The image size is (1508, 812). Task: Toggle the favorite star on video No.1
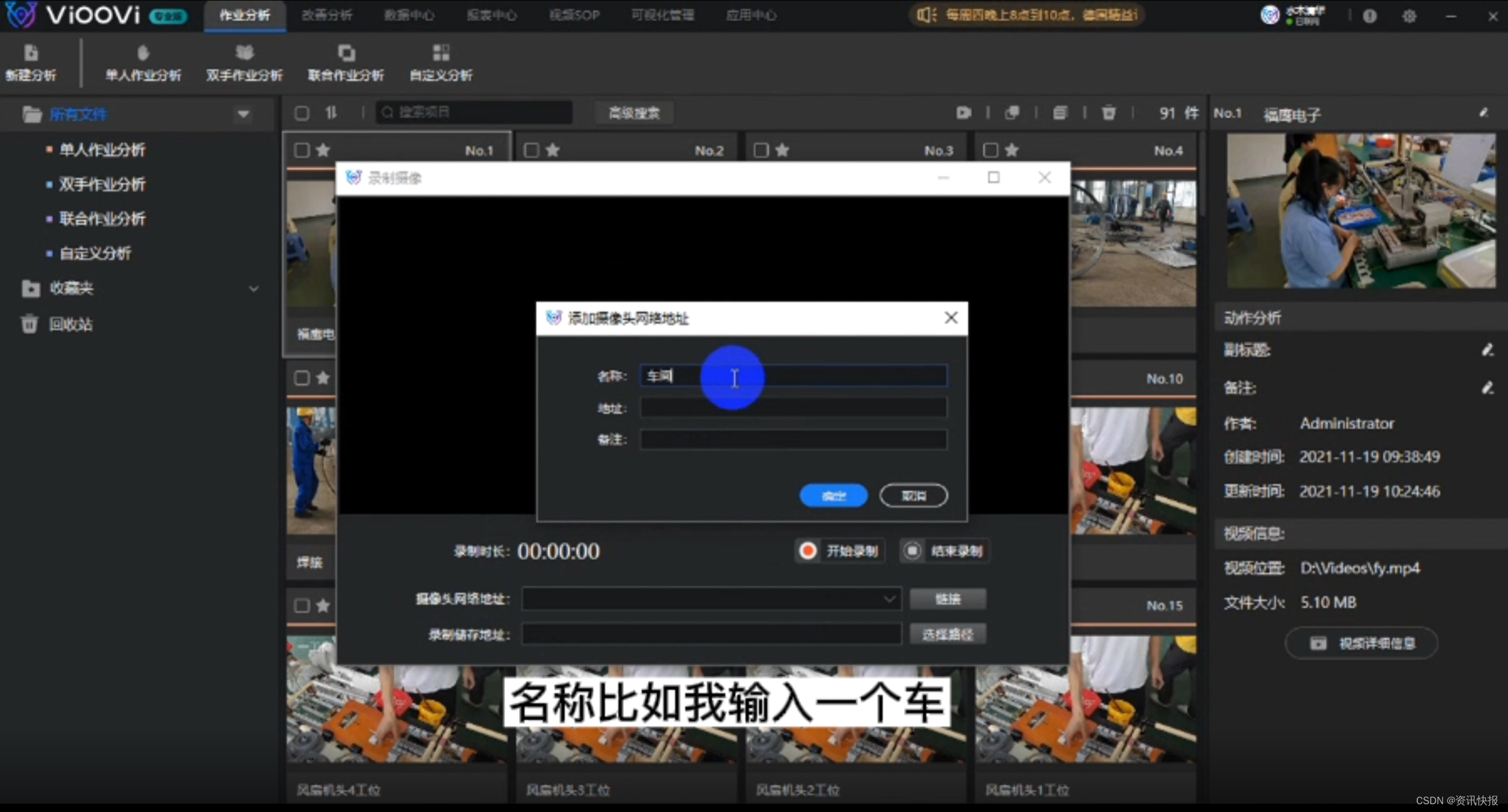tap(323, 150)
